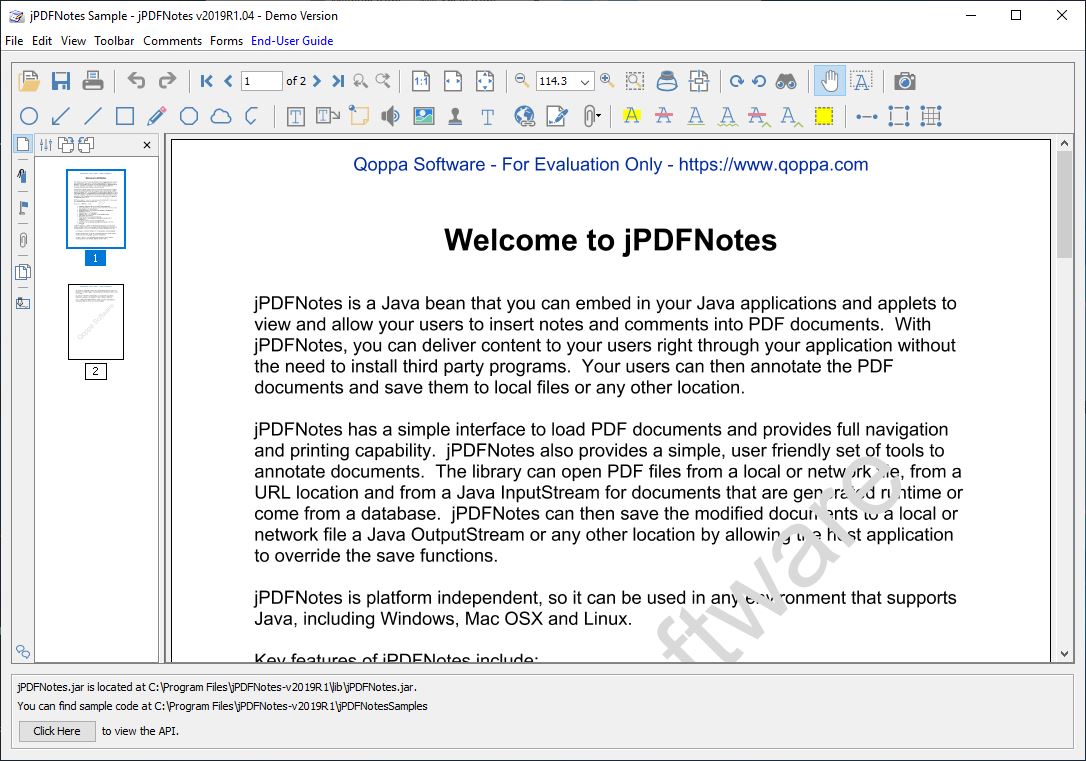The height and width of the screenshot is (761, 1086).
Task: Select the square annotation tool
Action: pos(125,116)
